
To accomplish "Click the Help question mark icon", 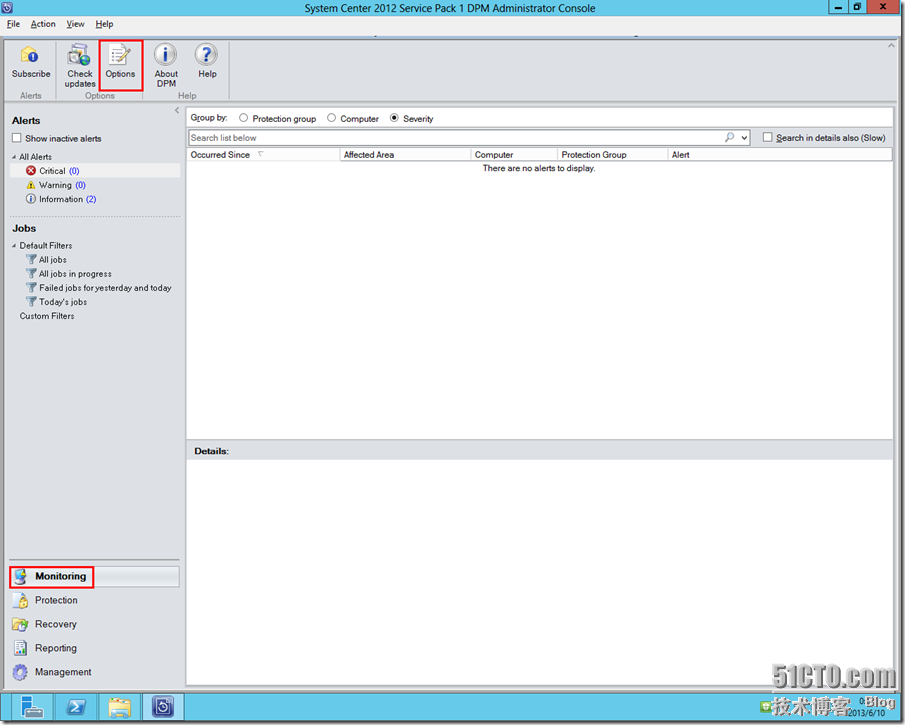I will pyautogui.click(x=206, y=54).
